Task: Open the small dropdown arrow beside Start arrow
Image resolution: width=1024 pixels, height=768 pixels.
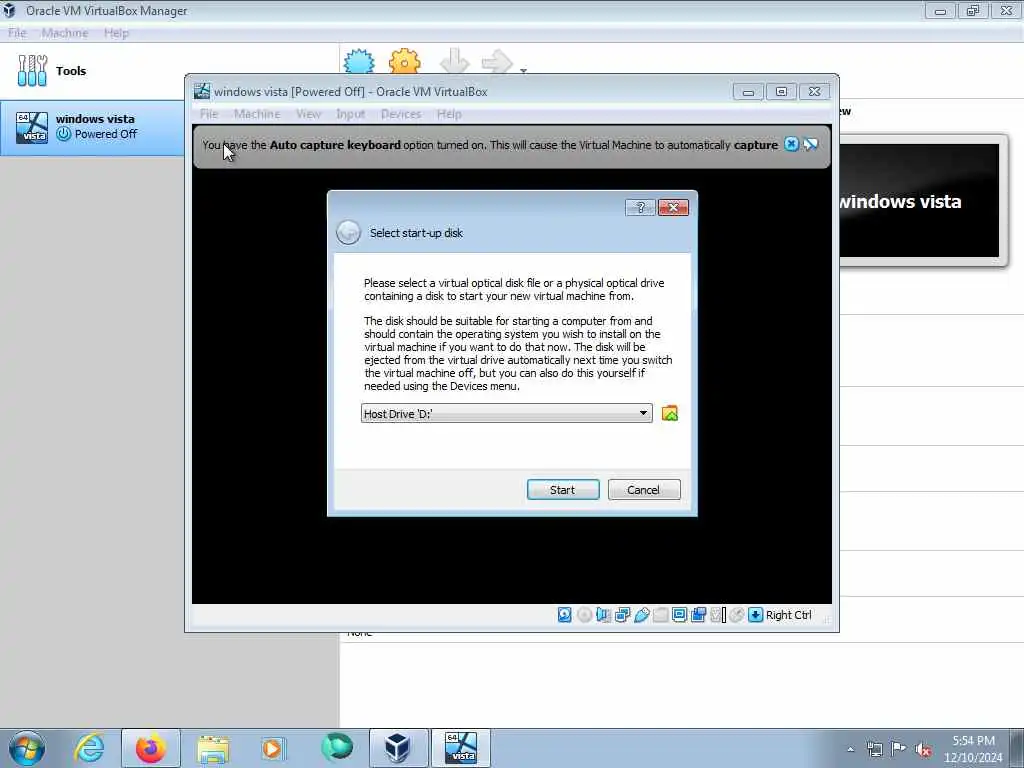Action: point(523,70)
